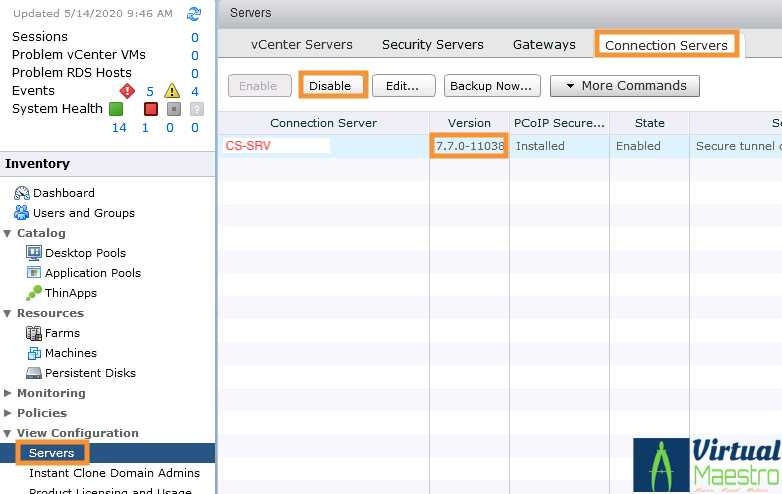Select Servers under View Configuration
Viewport: 782px width, 494px height.
(x=51, y=453)
